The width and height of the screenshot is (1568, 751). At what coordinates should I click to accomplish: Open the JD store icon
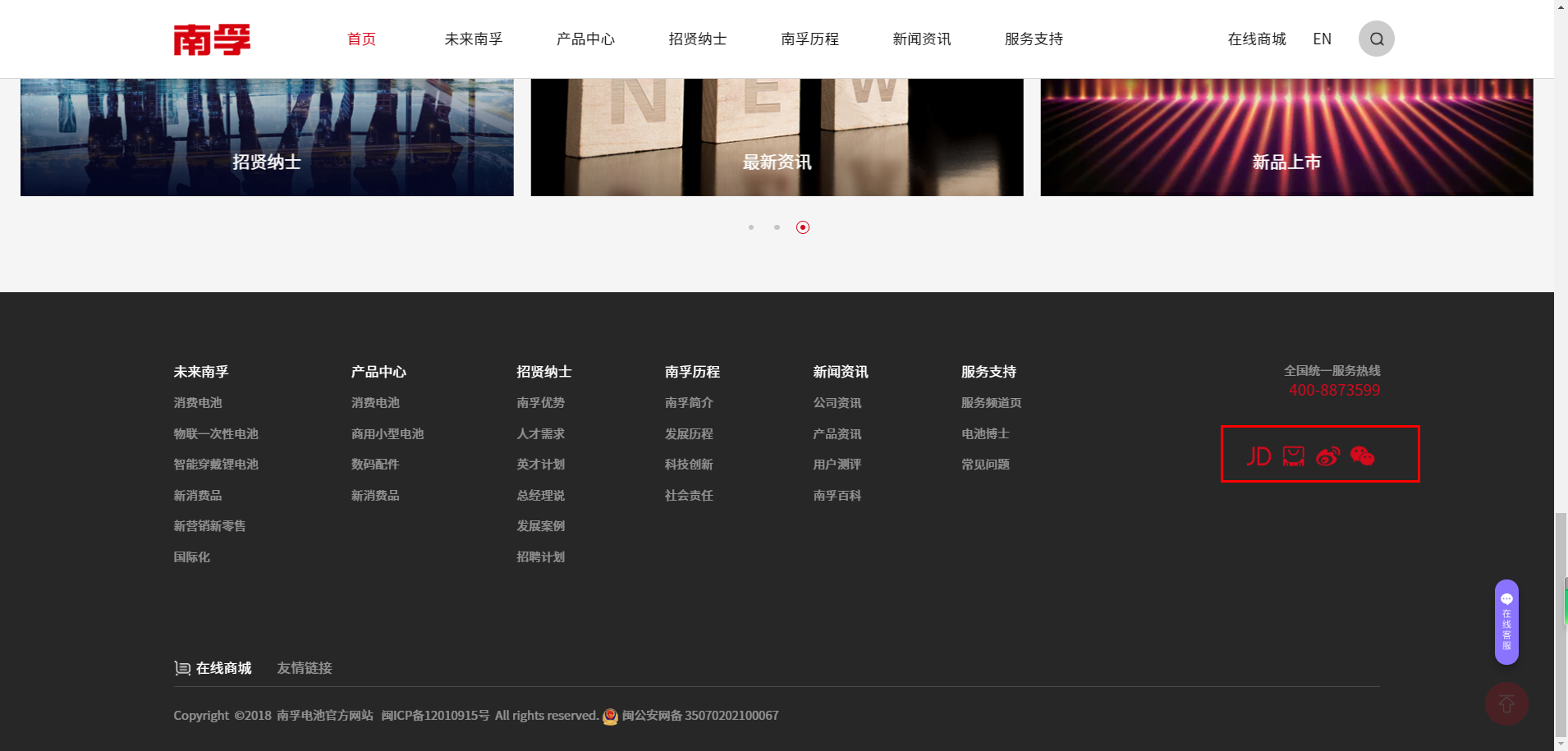click(x=1259, y=456)
